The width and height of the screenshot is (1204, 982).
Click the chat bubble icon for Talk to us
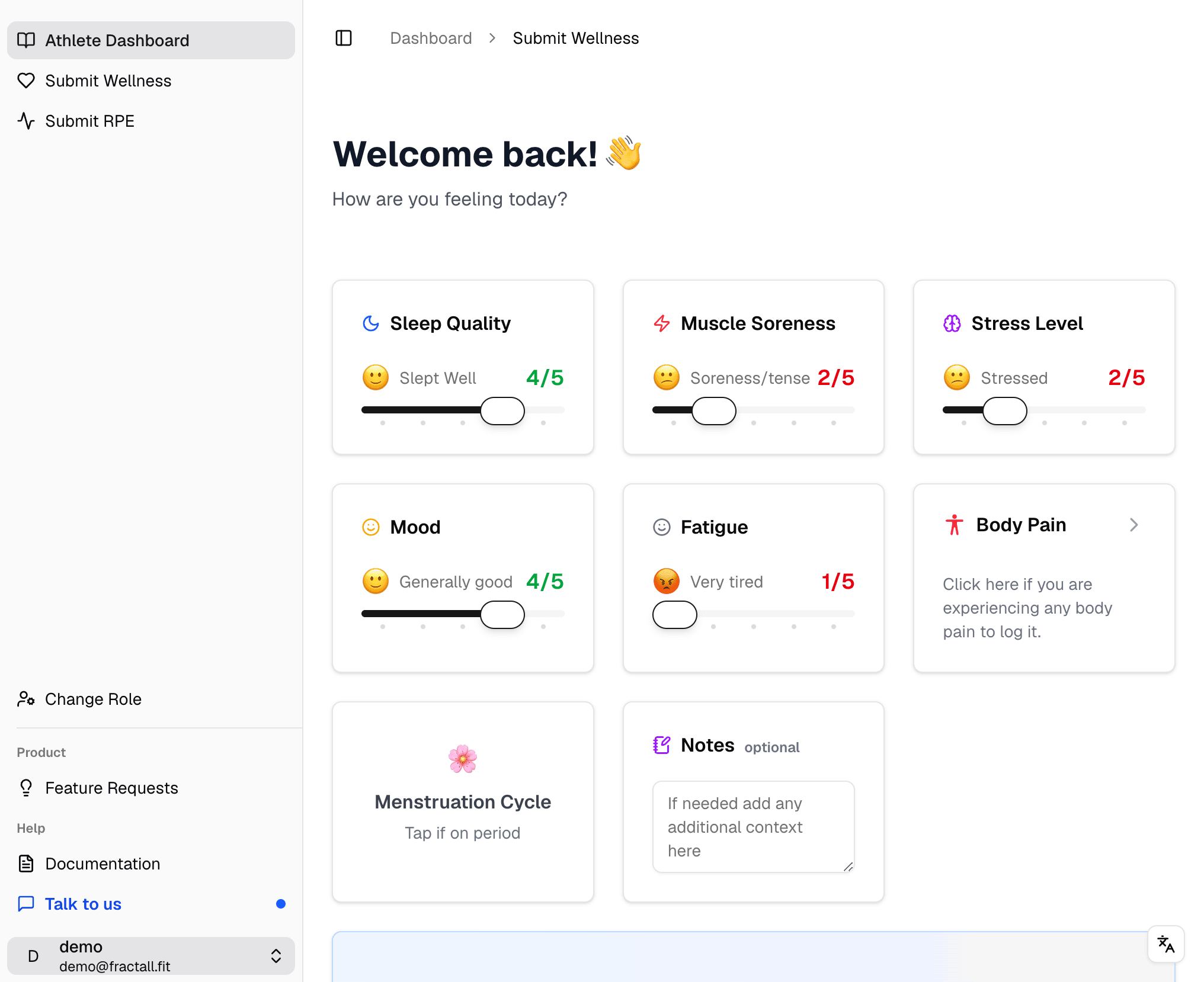click(26, 904)
